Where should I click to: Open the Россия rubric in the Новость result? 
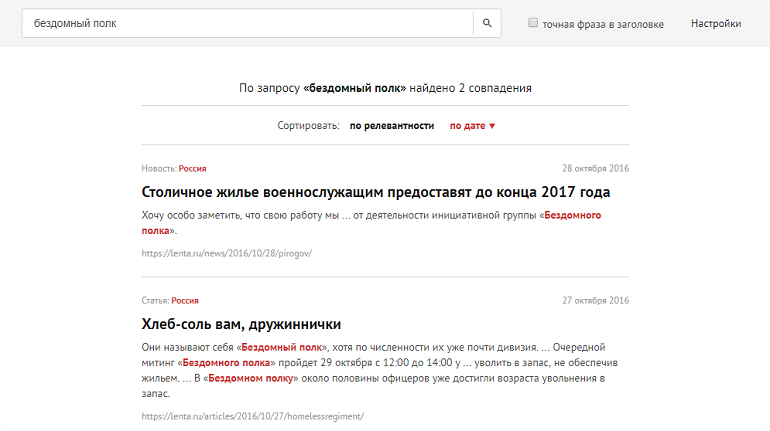(193, 168)
